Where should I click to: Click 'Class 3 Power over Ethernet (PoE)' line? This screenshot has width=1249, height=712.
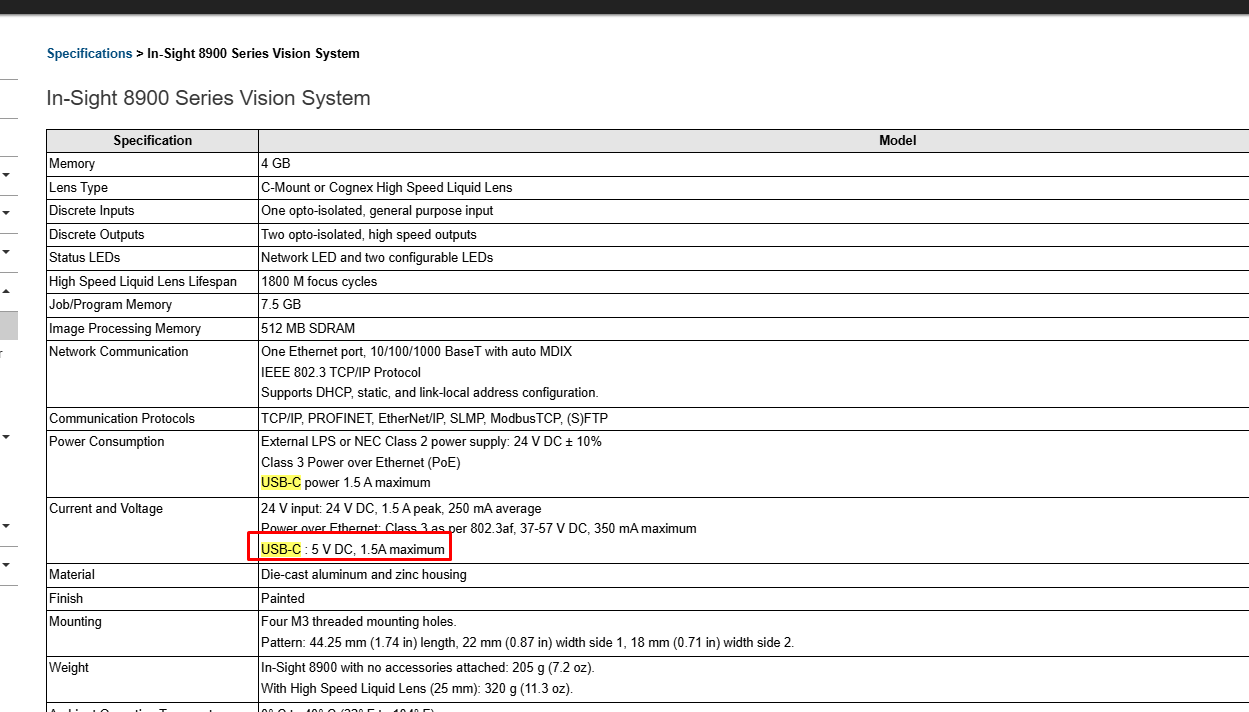pyautogui.click(x=361, y=462)
